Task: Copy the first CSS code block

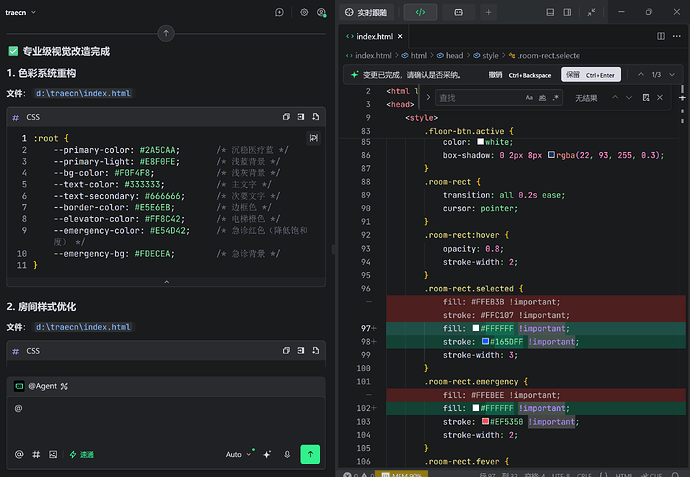Action: click(x=286, y=117)
